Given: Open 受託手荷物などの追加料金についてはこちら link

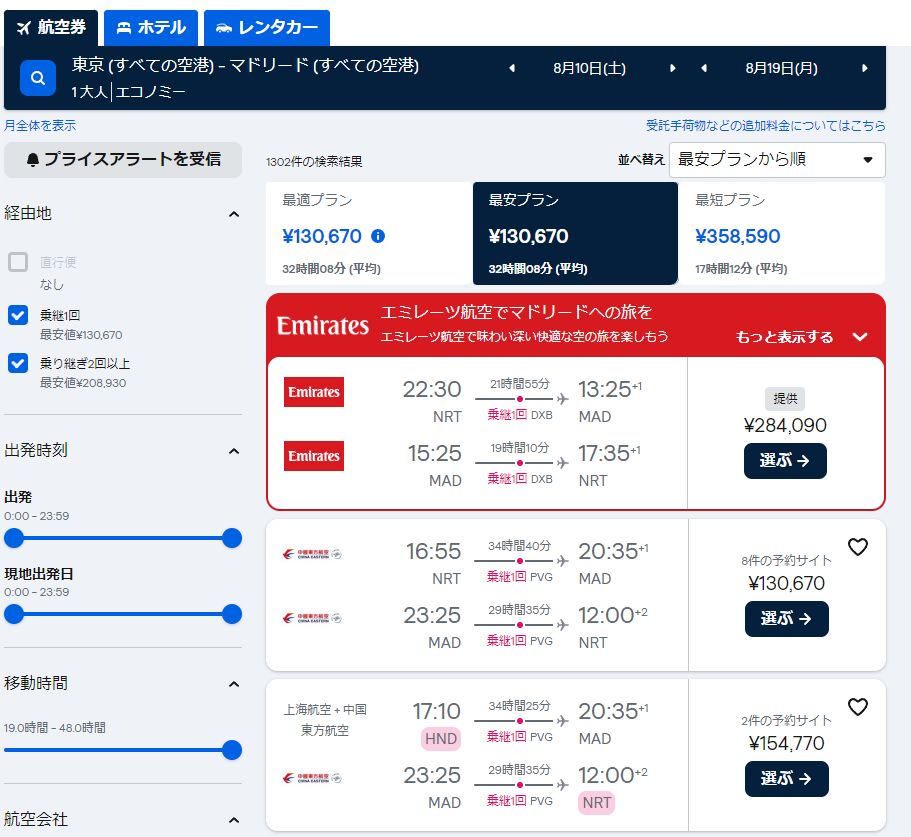Looking at the screenshot, I should [x=766, y=125].
